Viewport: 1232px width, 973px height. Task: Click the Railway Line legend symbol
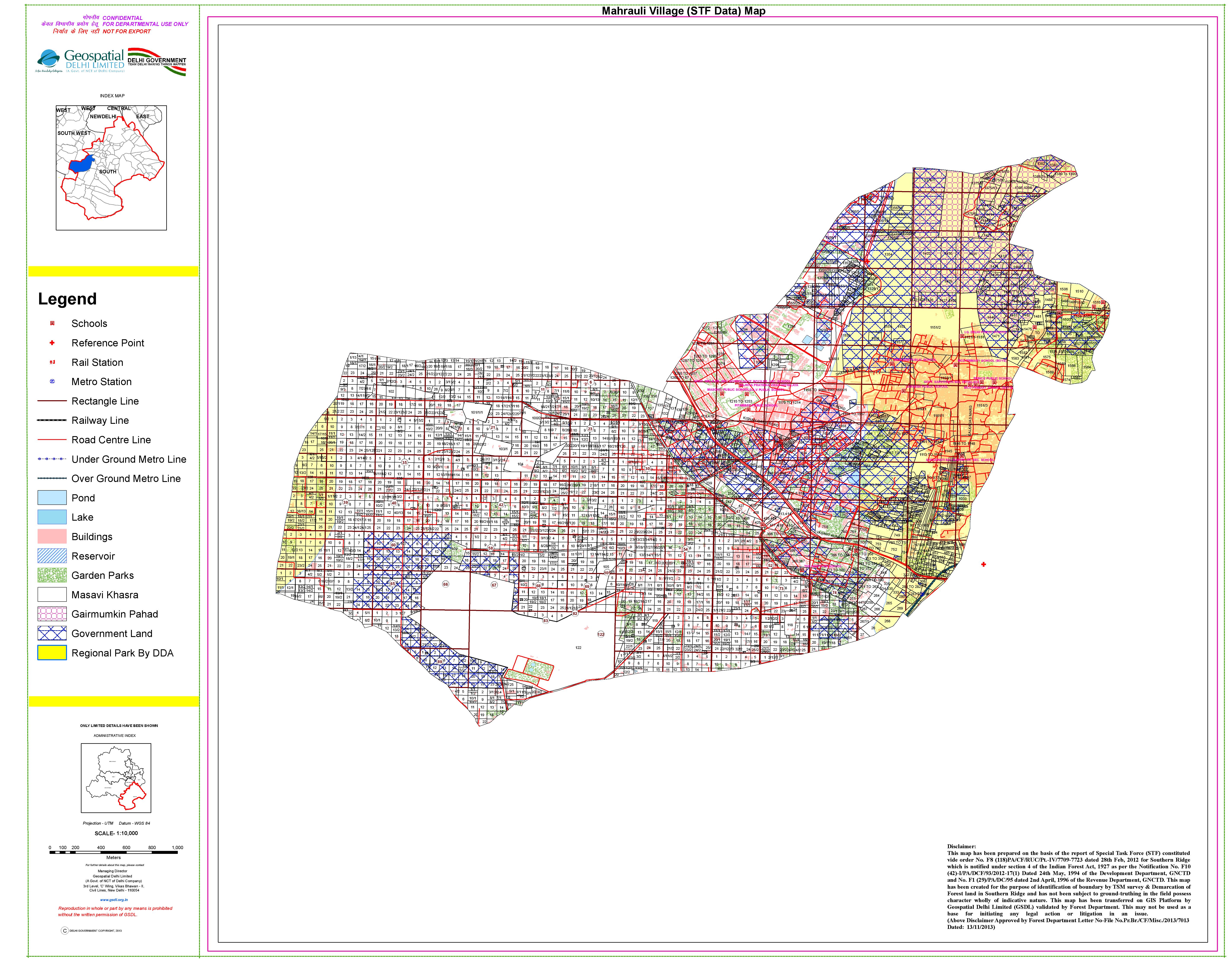click(52, 420)
